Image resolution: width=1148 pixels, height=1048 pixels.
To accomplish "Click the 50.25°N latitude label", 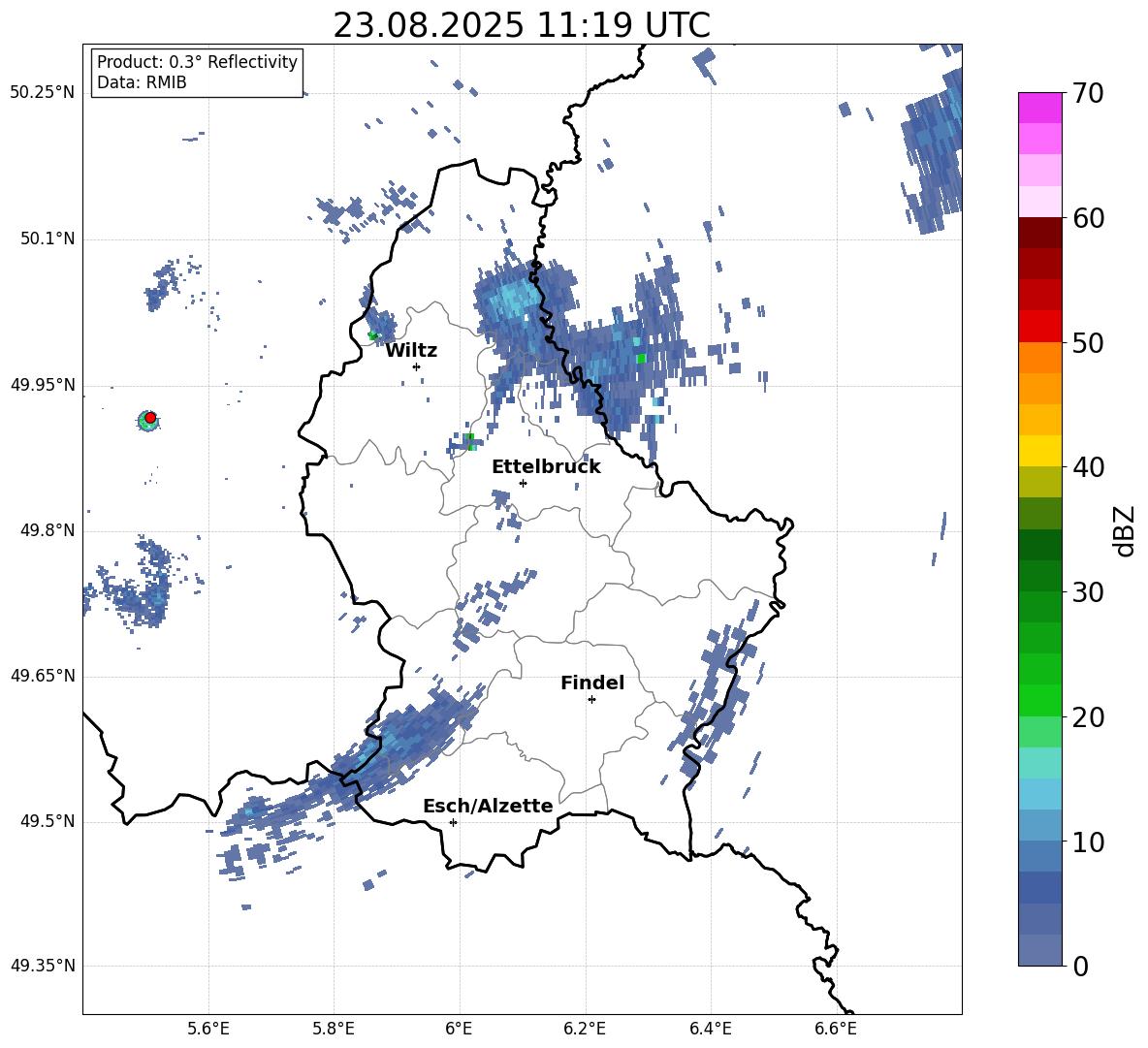I will [43, 93].
